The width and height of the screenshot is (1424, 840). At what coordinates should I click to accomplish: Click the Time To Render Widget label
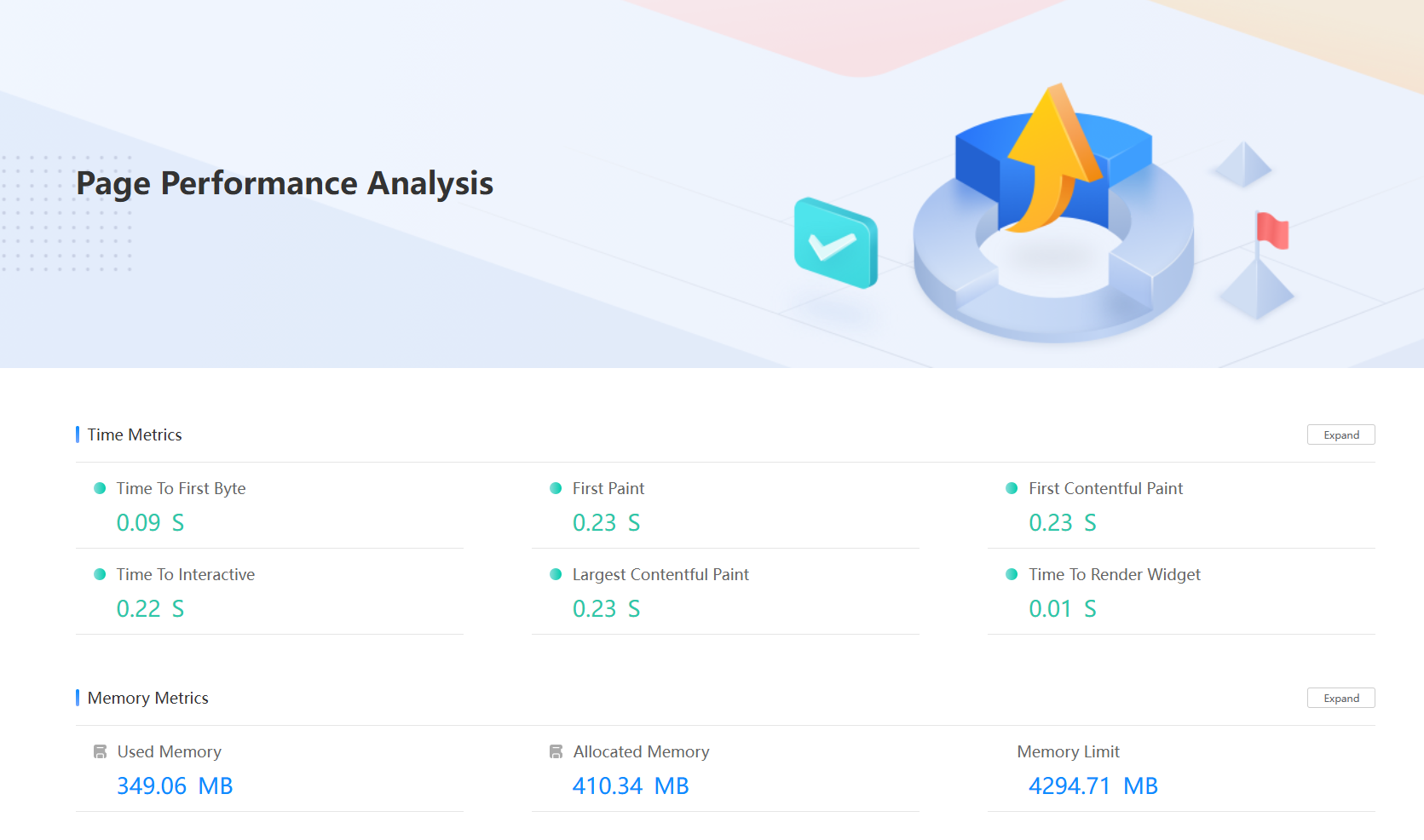1114,574
